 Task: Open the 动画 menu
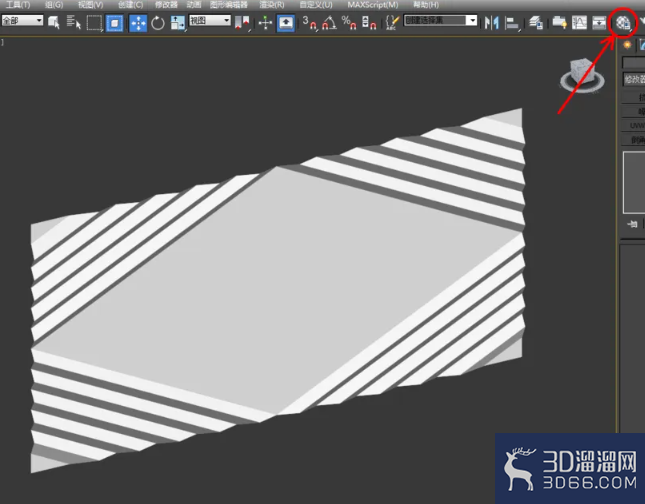[194, 5]
